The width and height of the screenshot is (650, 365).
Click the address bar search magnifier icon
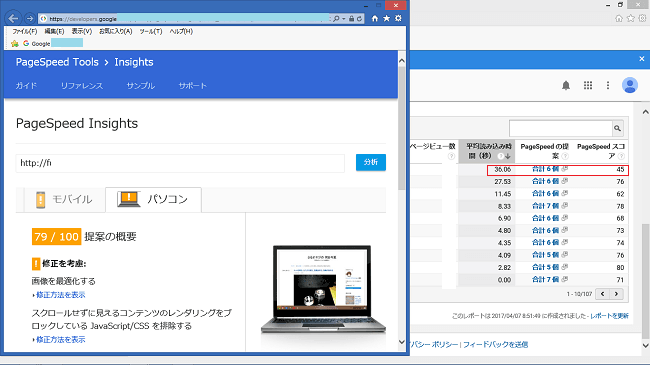[x=336, y=18]
